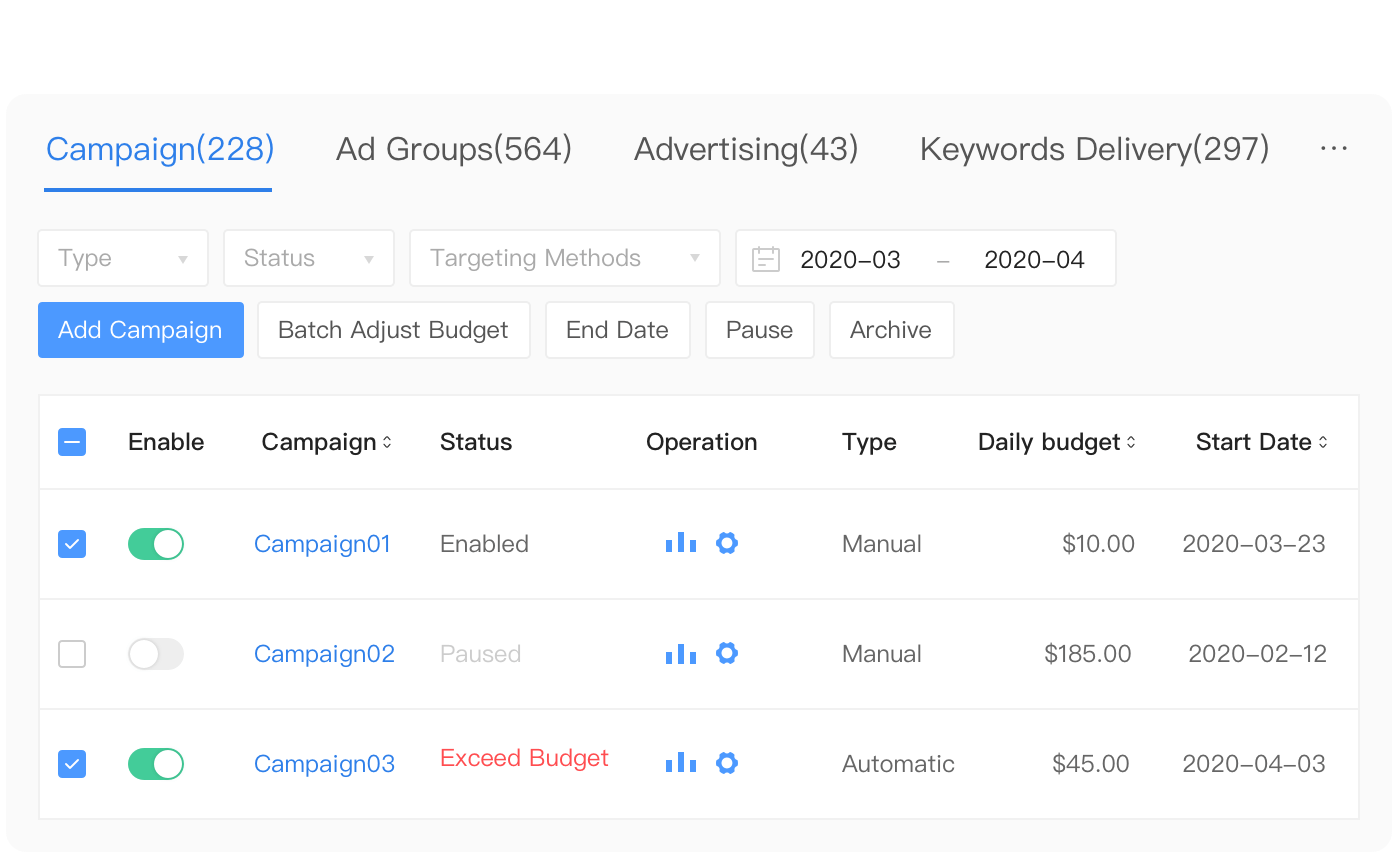This screenshot has width=1392, height=852.
Task: Open Campaign03 settings gear icon
Action: tap(727, 763)
